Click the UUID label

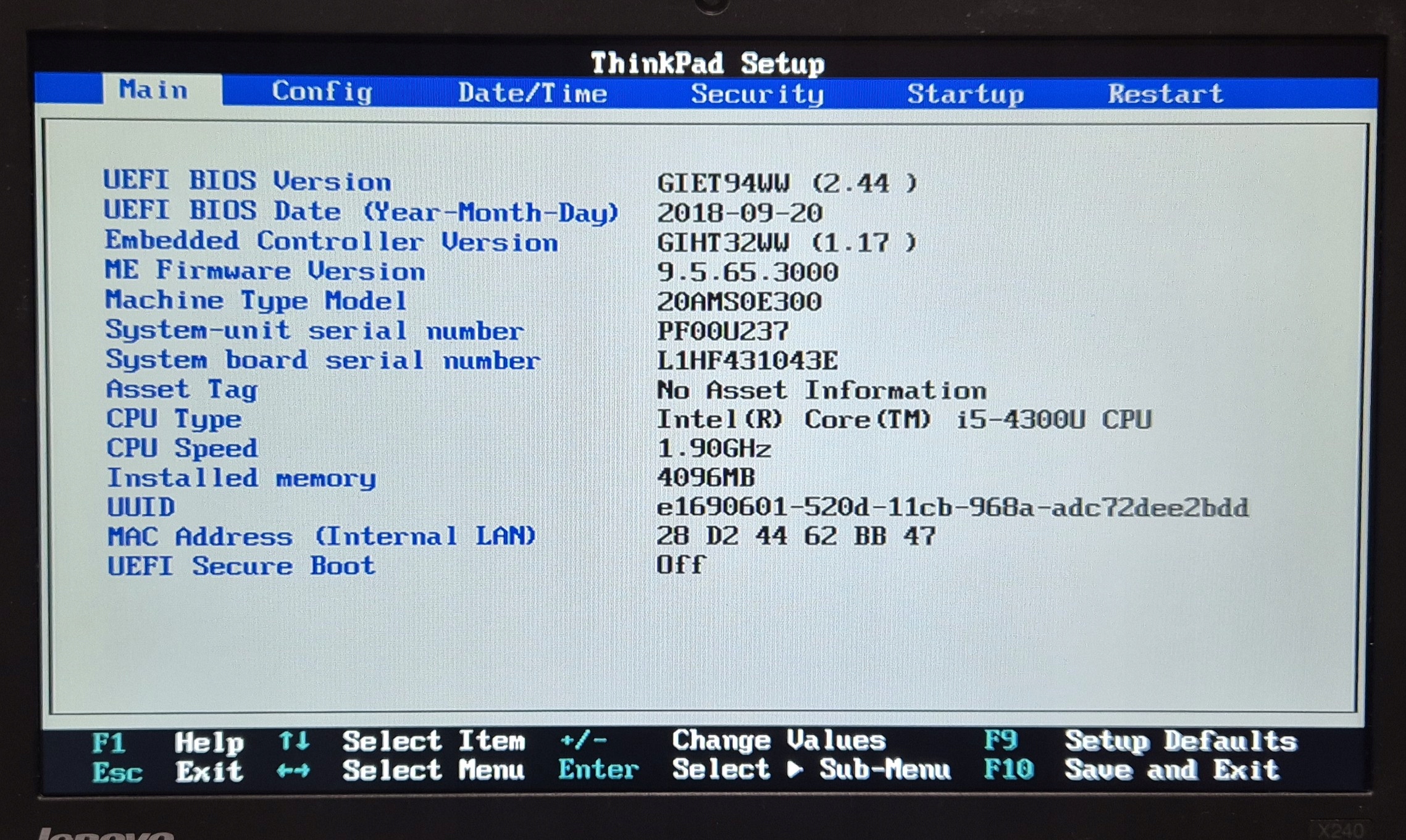(x=141, y=507)
